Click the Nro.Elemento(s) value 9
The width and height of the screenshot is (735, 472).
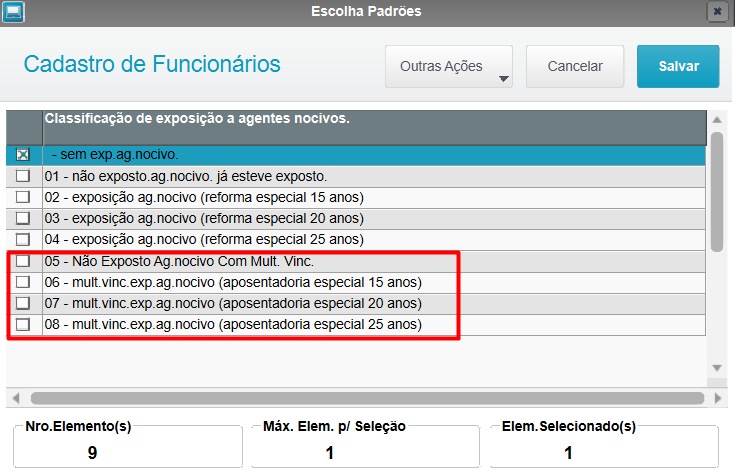(92, 453)
